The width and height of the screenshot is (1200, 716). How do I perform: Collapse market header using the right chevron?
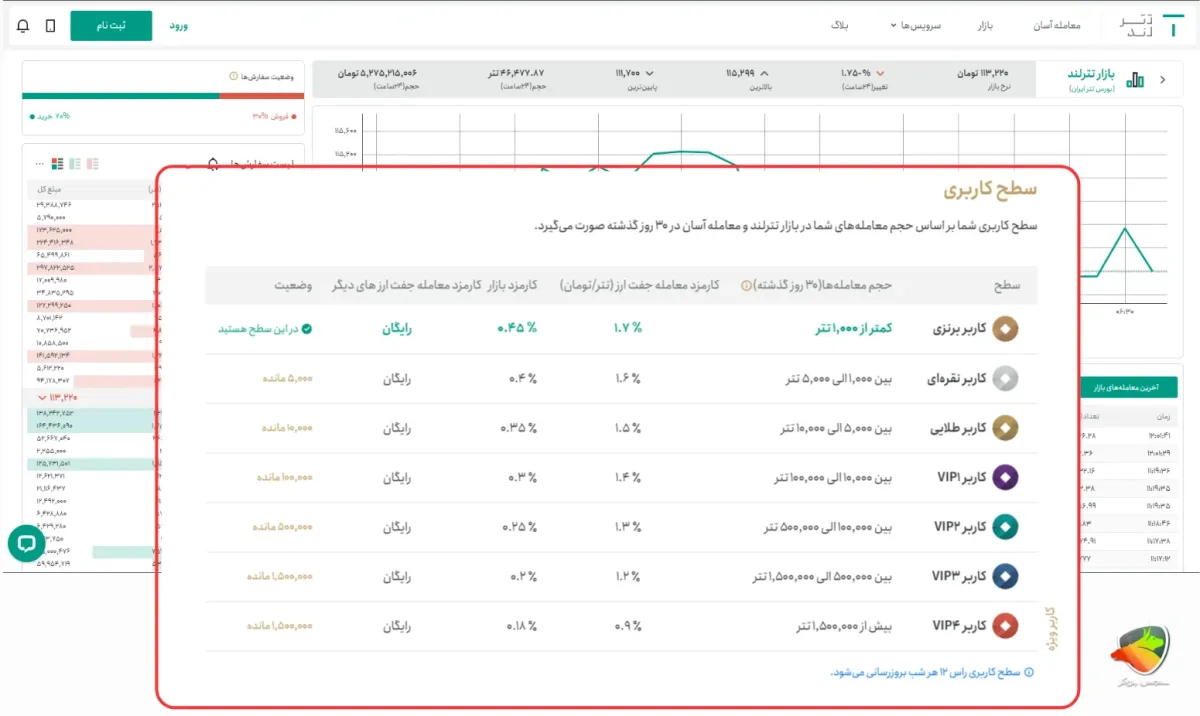pos(1163,80)
